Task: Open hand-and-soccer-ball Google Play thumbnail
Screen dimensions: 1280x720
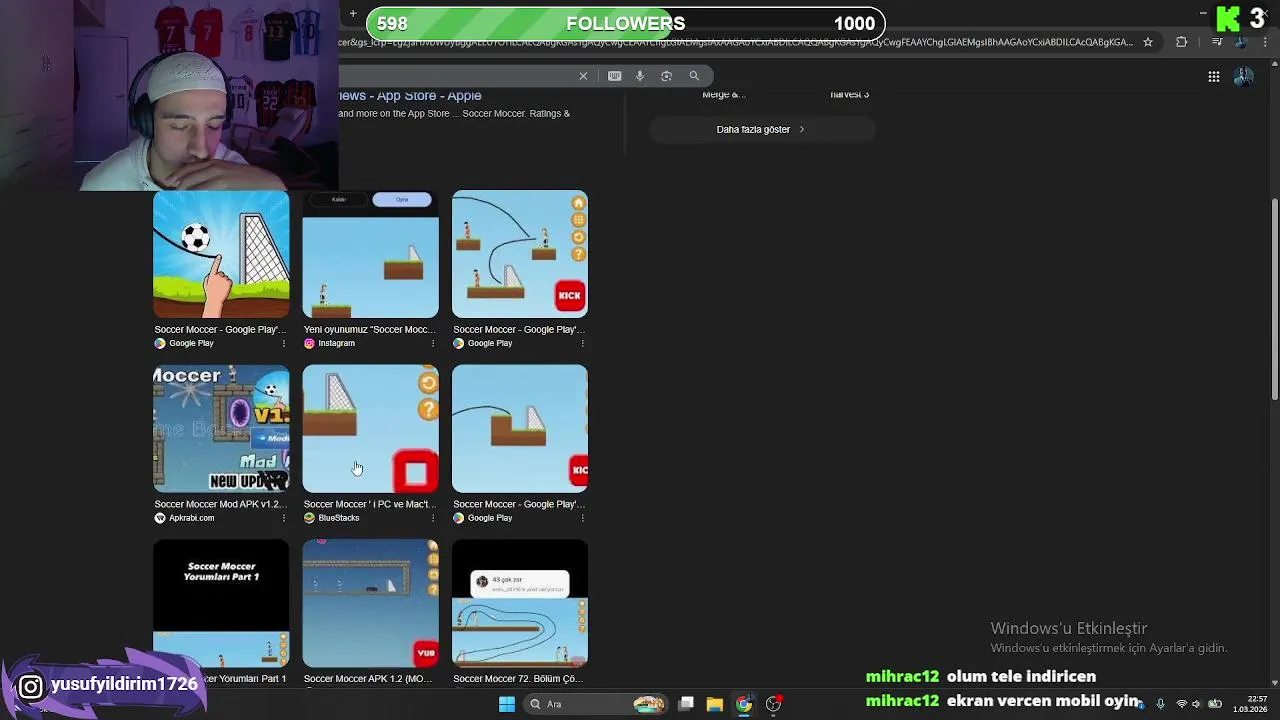Action: [221, 254]
